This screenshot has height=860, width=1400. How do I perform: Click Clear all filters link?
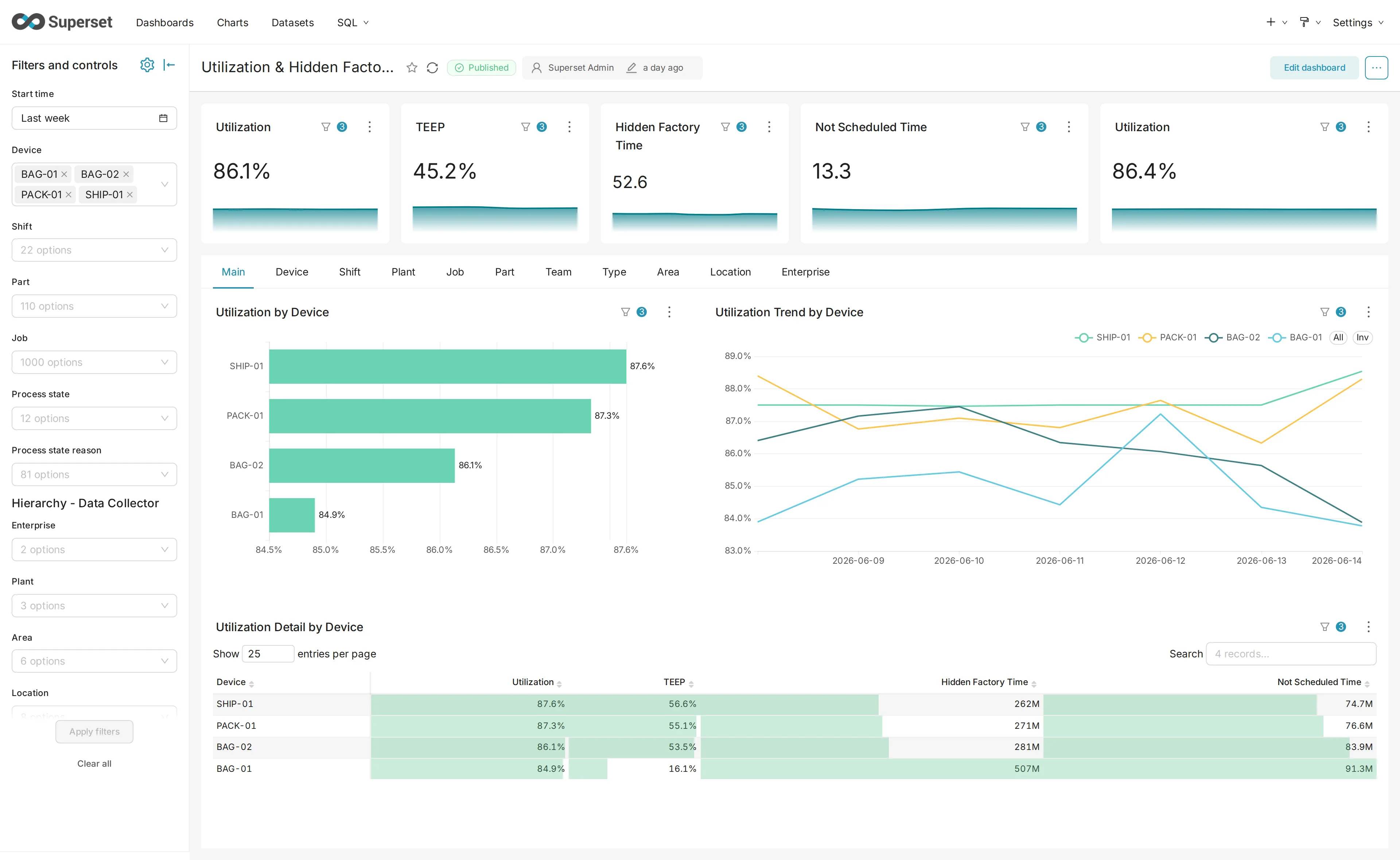(x=94, y=763)
